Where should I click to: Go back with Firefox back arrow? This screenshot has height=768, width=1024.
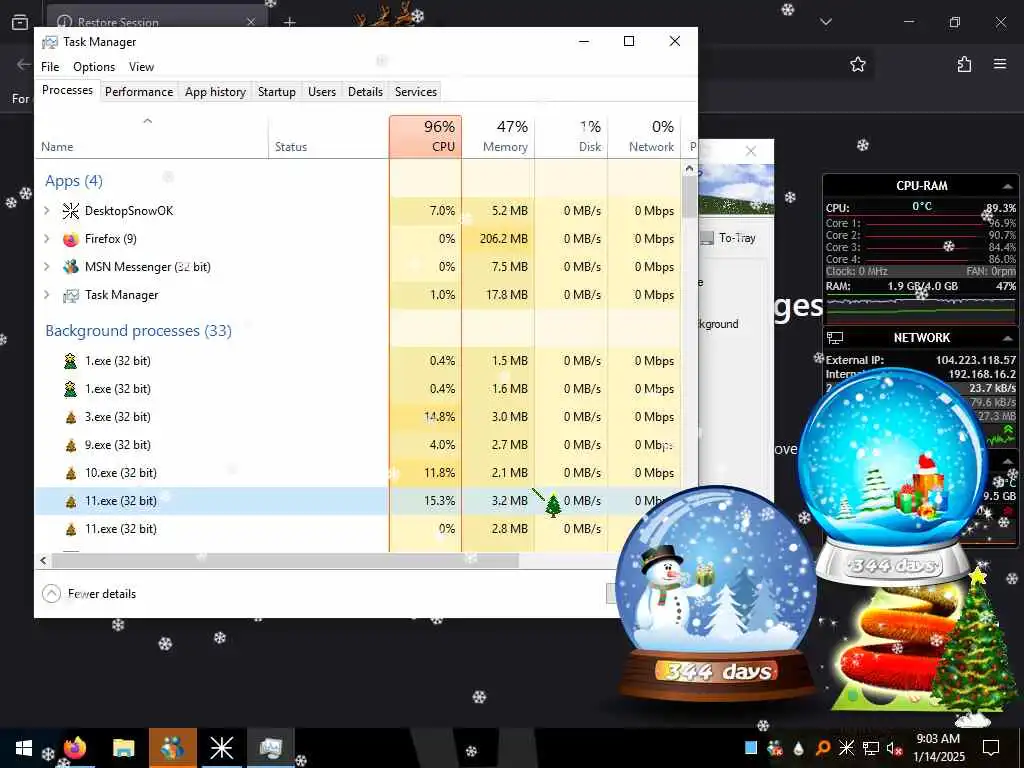coord(24,64)
